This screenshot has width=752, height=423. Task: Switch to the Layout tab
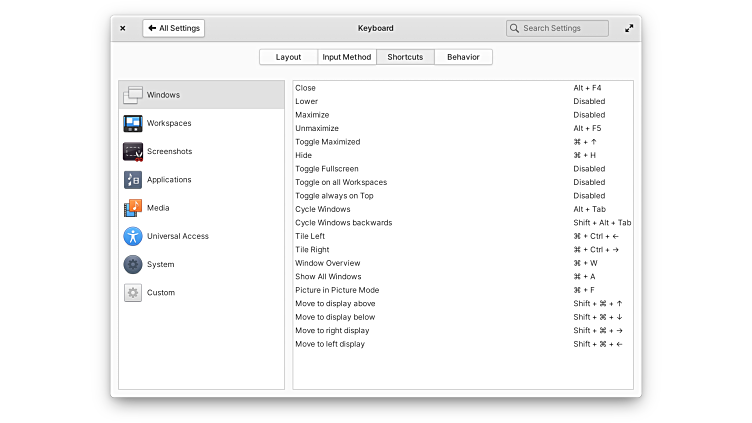point(288,57)
